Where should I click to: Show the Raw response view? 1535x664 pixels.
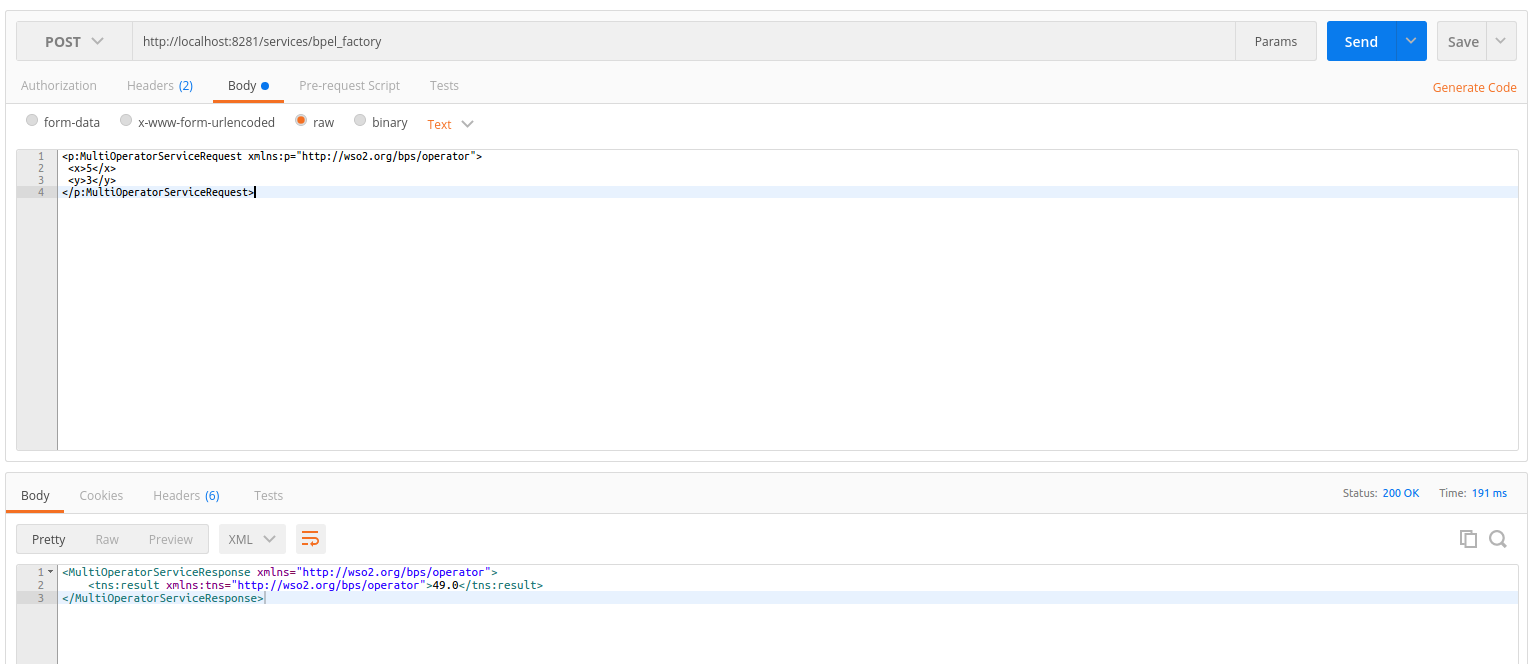(107, 538)
